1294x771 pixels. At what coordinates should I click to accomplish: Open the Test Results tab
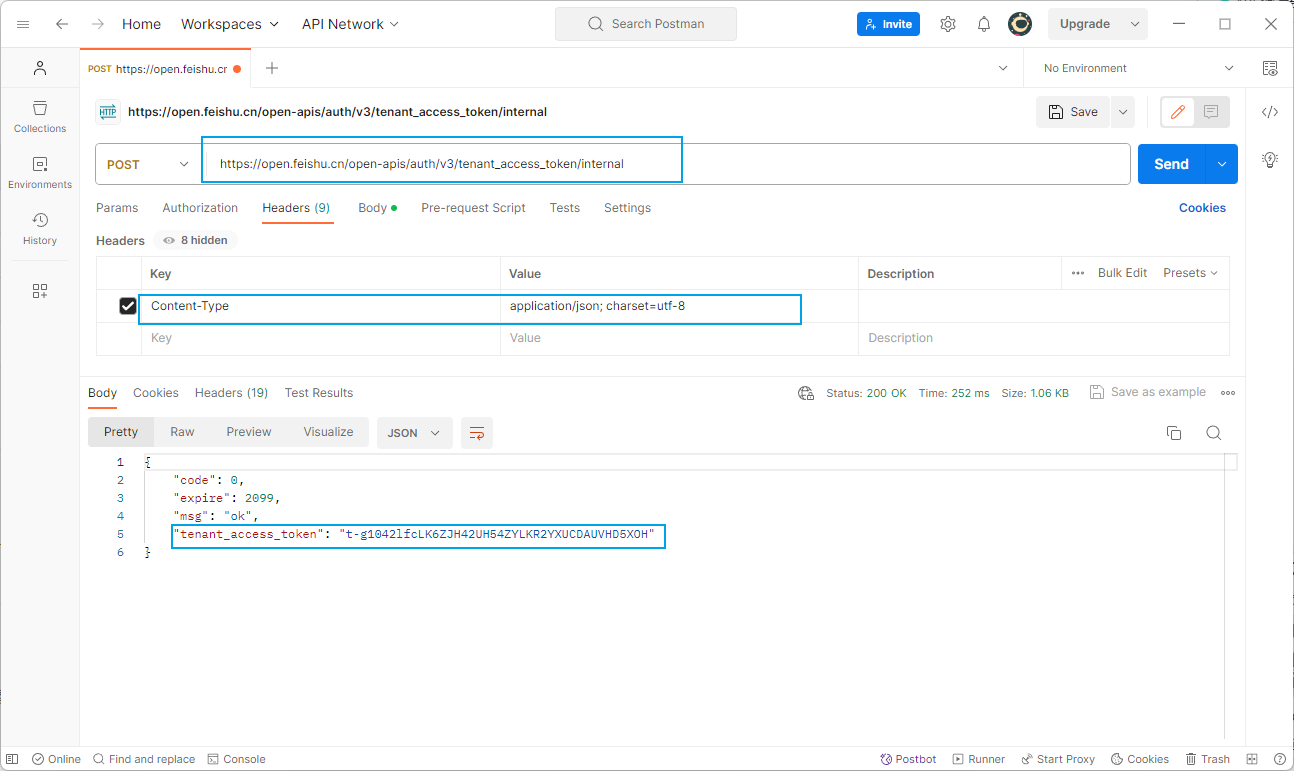[x=319, y=393]
